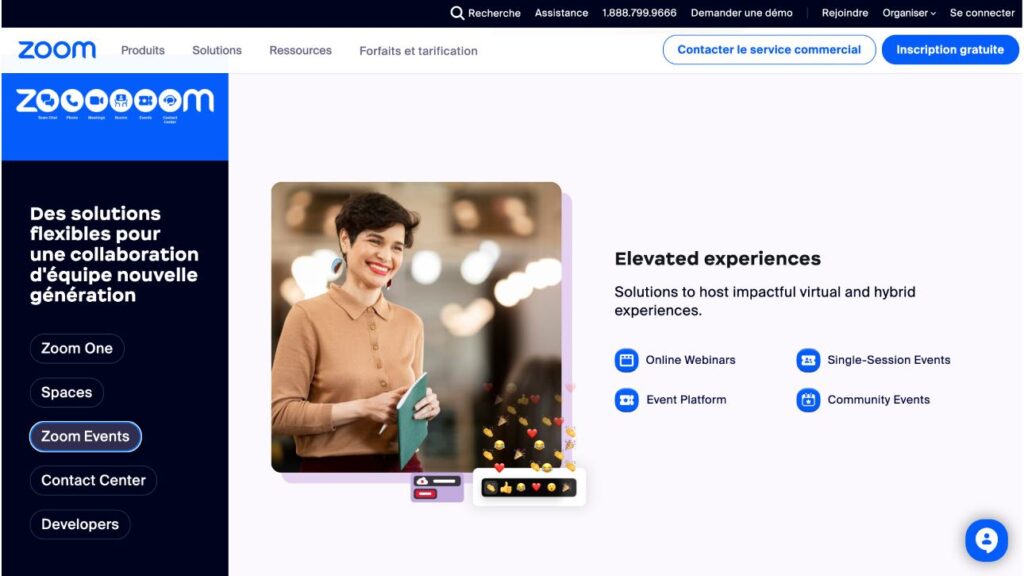Click the Elevated experiences heading
1024x576 pixels.
click(717, 259)
